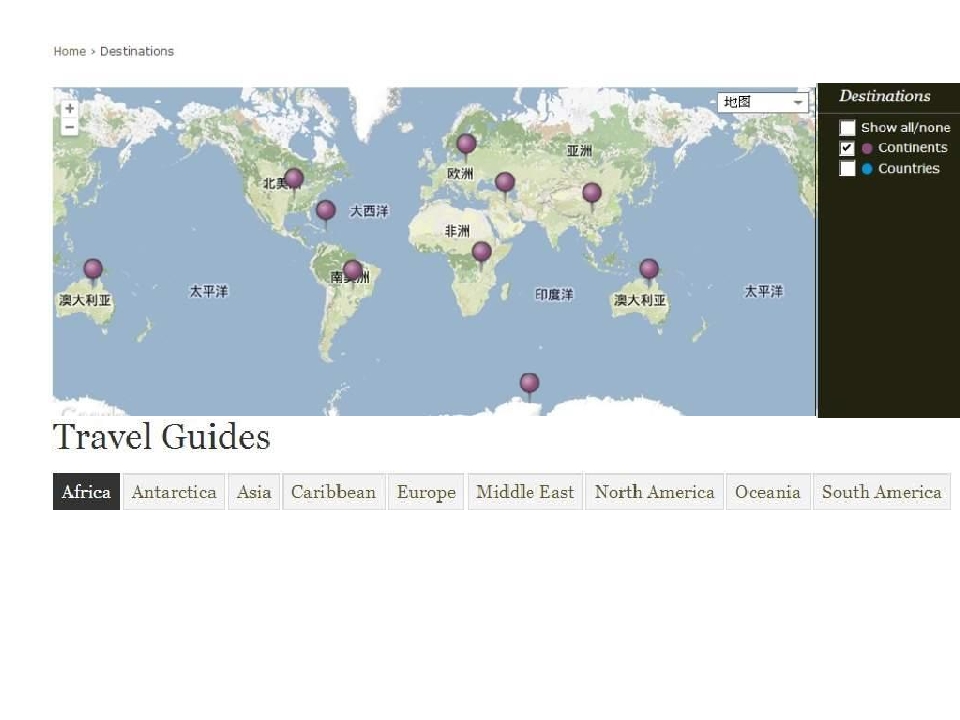Click the Africa map pin
Screen dimensions: 960x720
click(x=482, y=251)
